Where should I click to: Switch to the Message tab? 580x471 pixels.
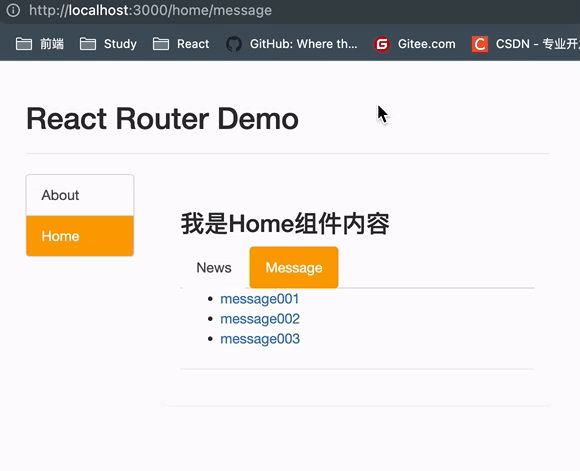point(294,267)
